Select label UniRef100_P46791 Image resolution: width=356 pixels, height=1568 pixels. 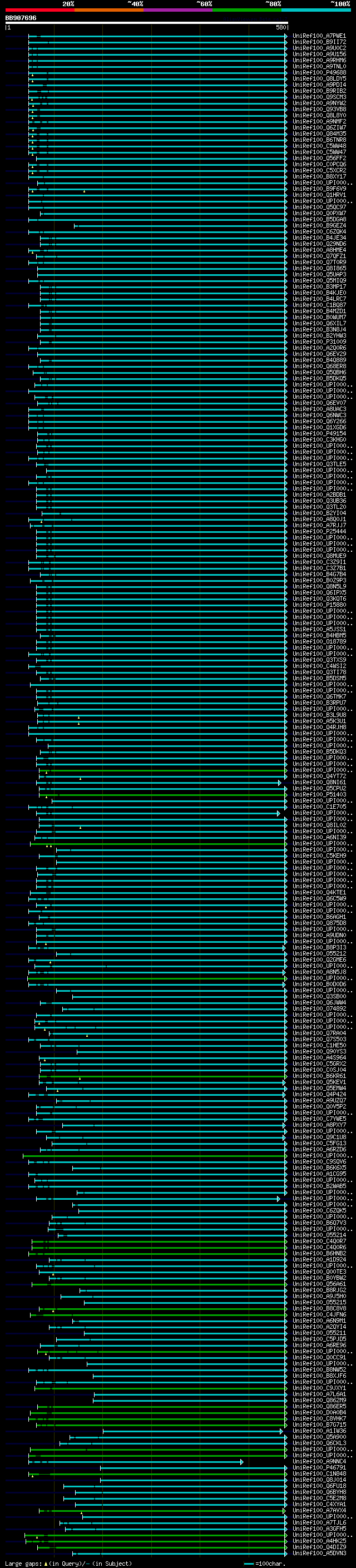(x=319, y=1467)
